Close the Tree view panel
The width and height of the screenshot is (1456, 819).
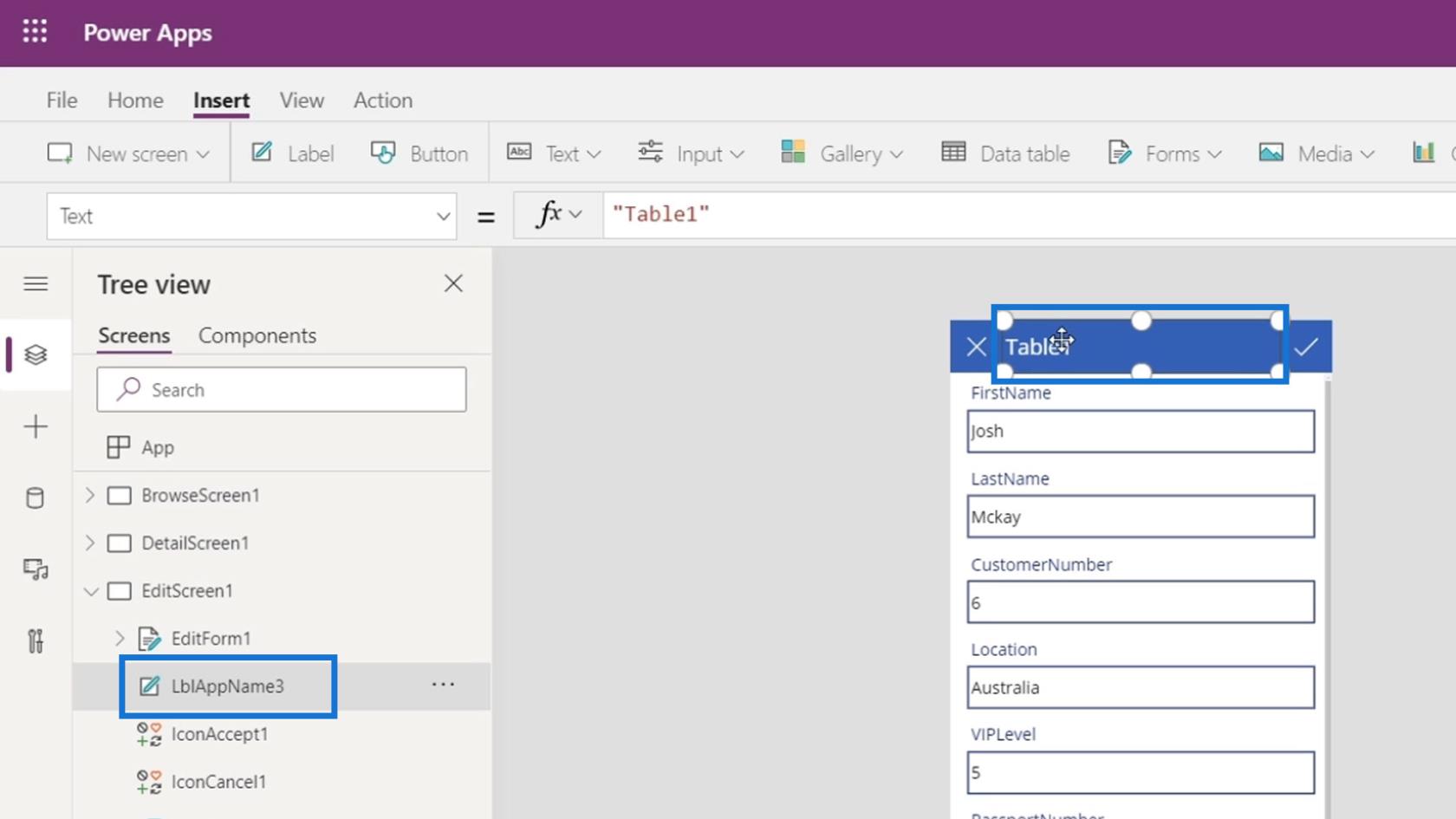[453, 283]
